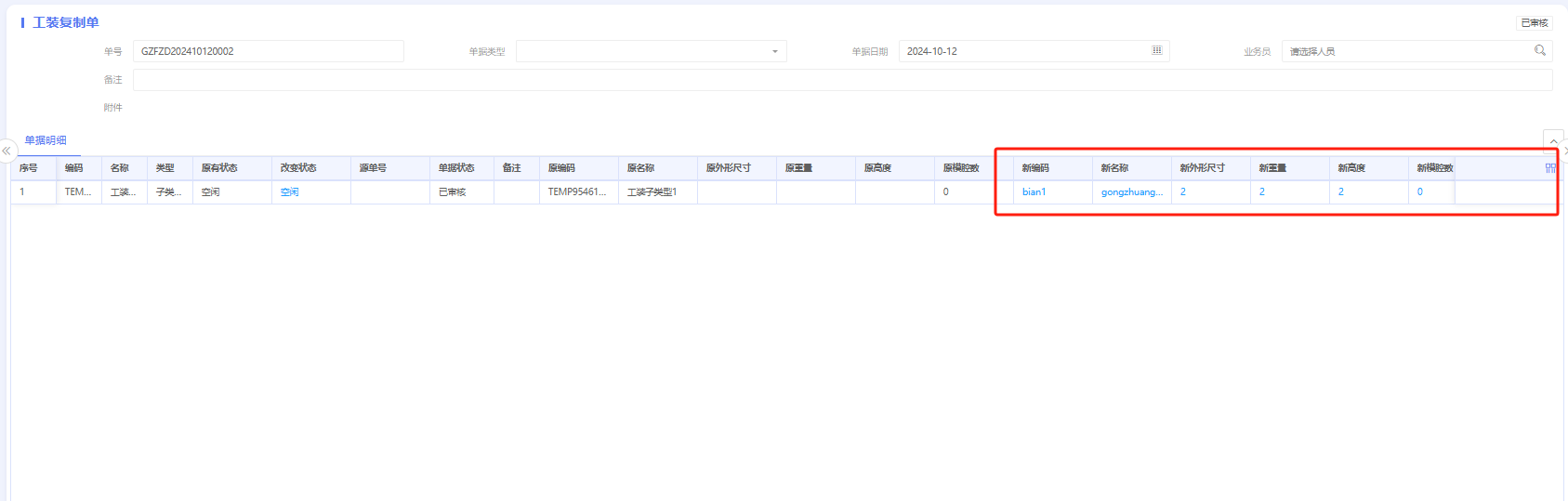Click the 原外形尺寸 column header
This screenshot has width=1568, height=501.
(729, 168)
